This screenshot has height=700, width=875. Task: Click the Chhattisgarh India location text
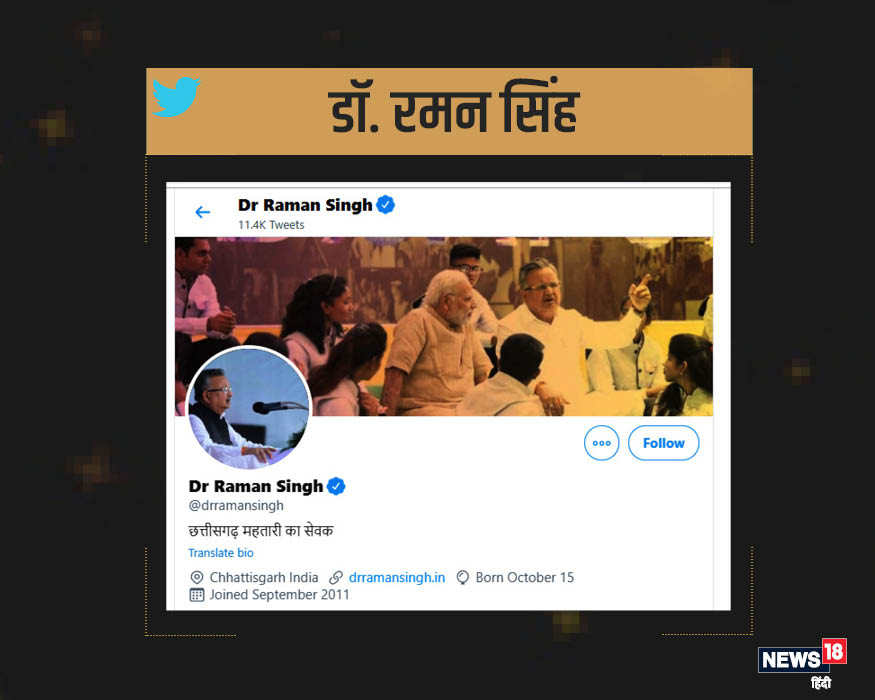pyautogui.click(x=264, y=577)
